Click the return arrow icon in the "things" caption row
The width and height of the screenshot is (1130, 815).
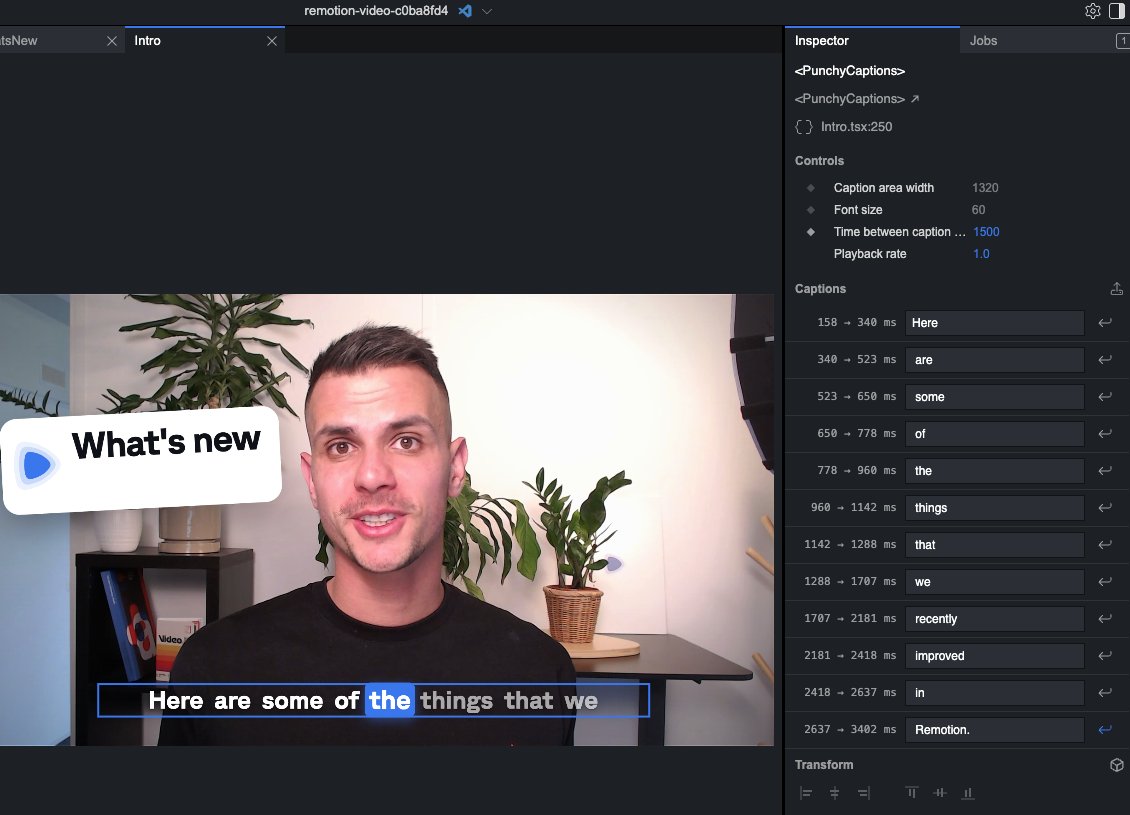tap(1105, 507)
